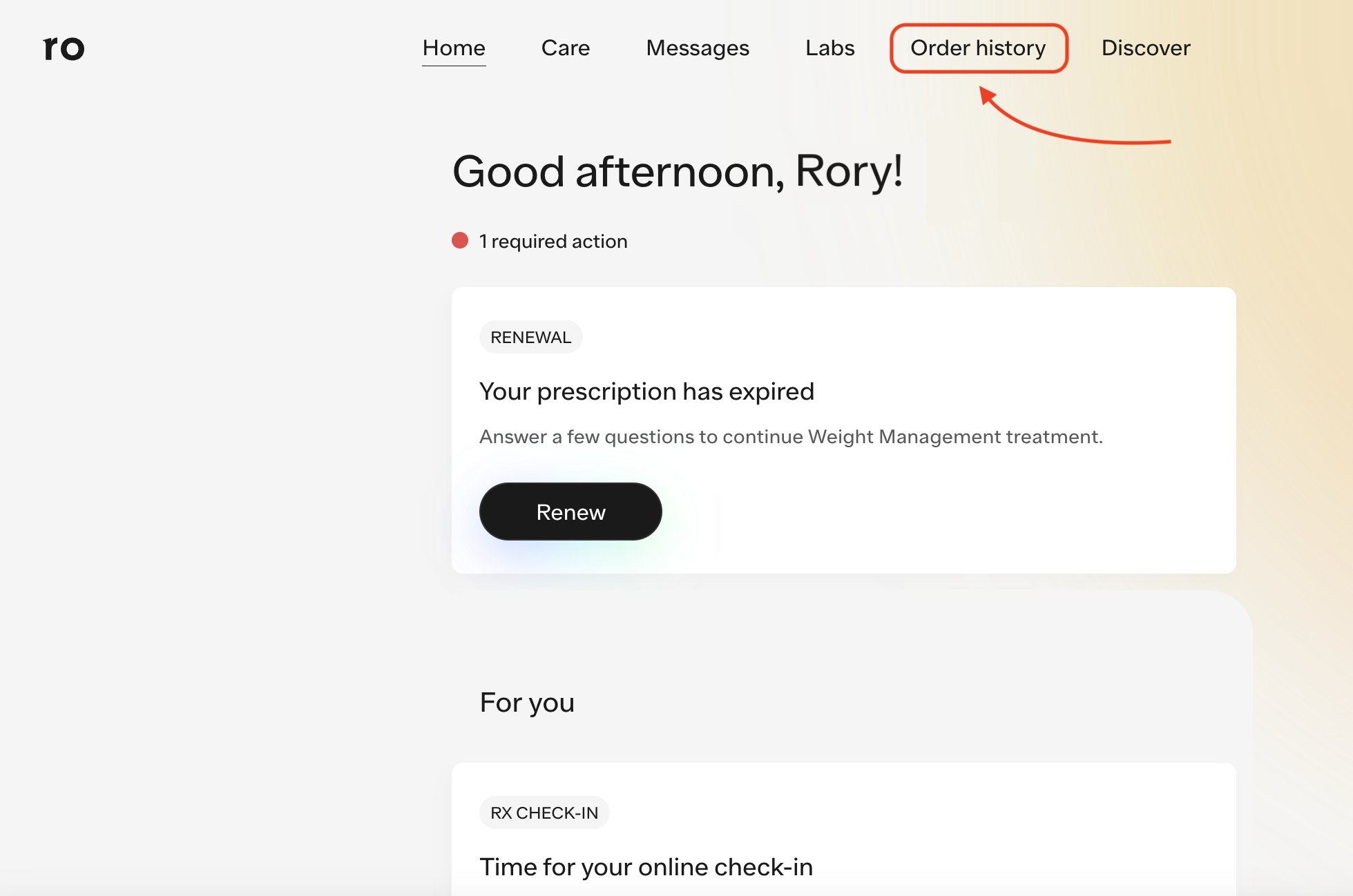Click the Renew prescription button
Image resolution: width=1353 pixels, height=896 pixels.
pyautogui.click(x=571, y=512)
